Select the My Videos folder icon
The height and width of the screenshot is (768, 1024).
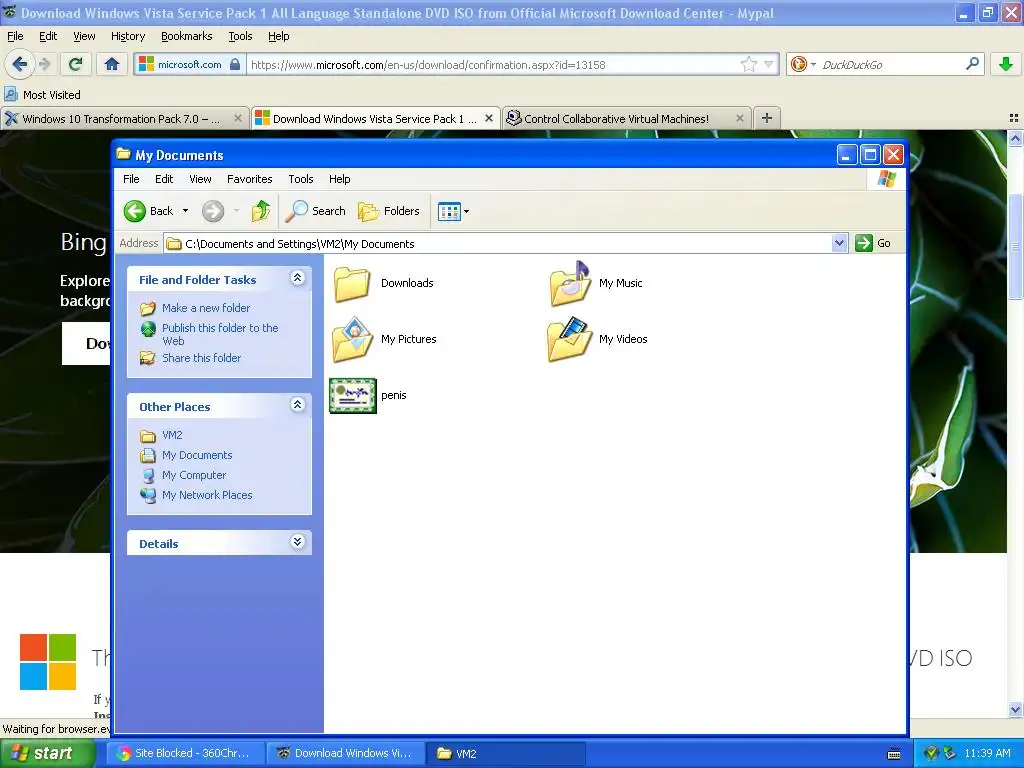click(x=569, y=339)
